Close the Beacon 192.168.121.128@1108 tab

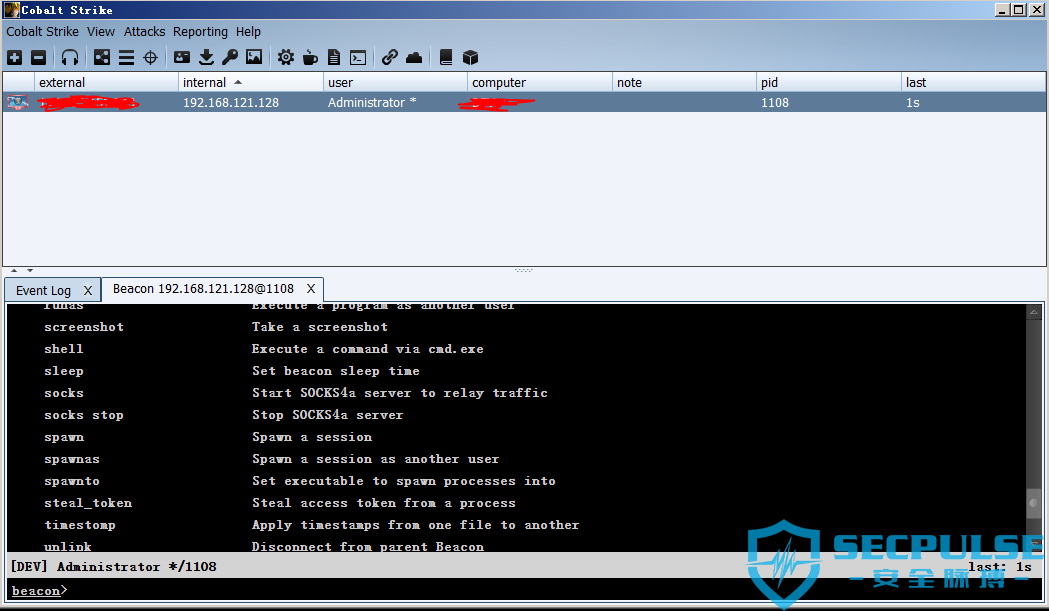click(310, 288)
